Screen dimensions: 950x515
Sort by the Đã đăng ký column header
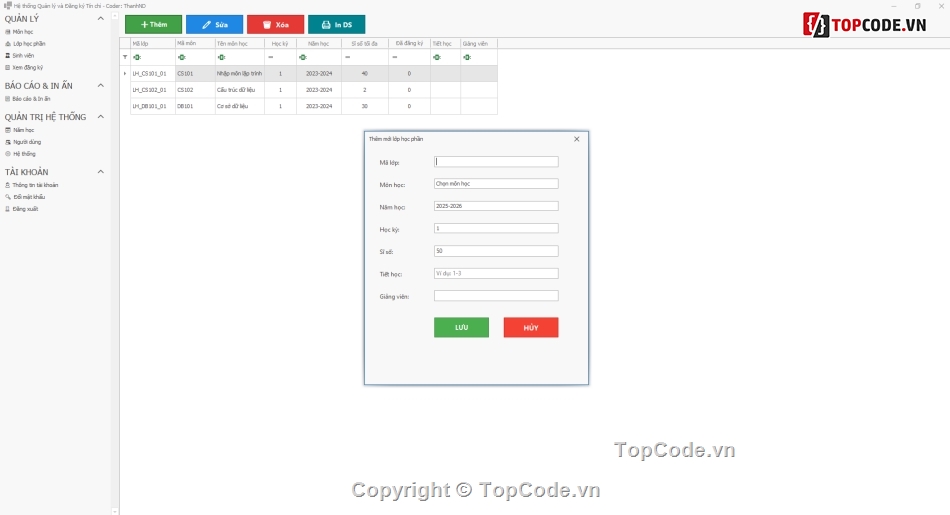coord(410,44)
